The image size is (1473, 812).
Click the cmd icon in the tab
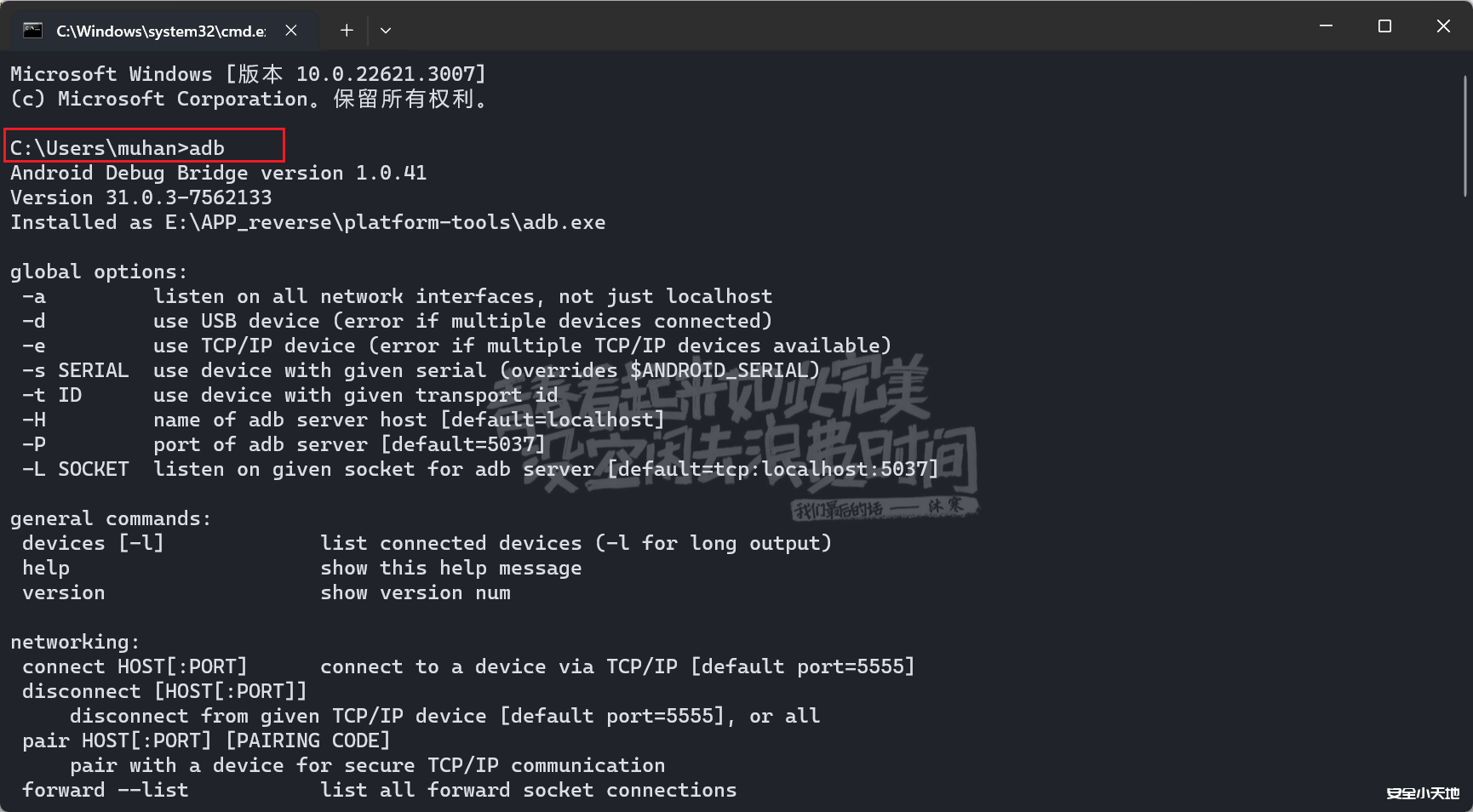(33, 31)
